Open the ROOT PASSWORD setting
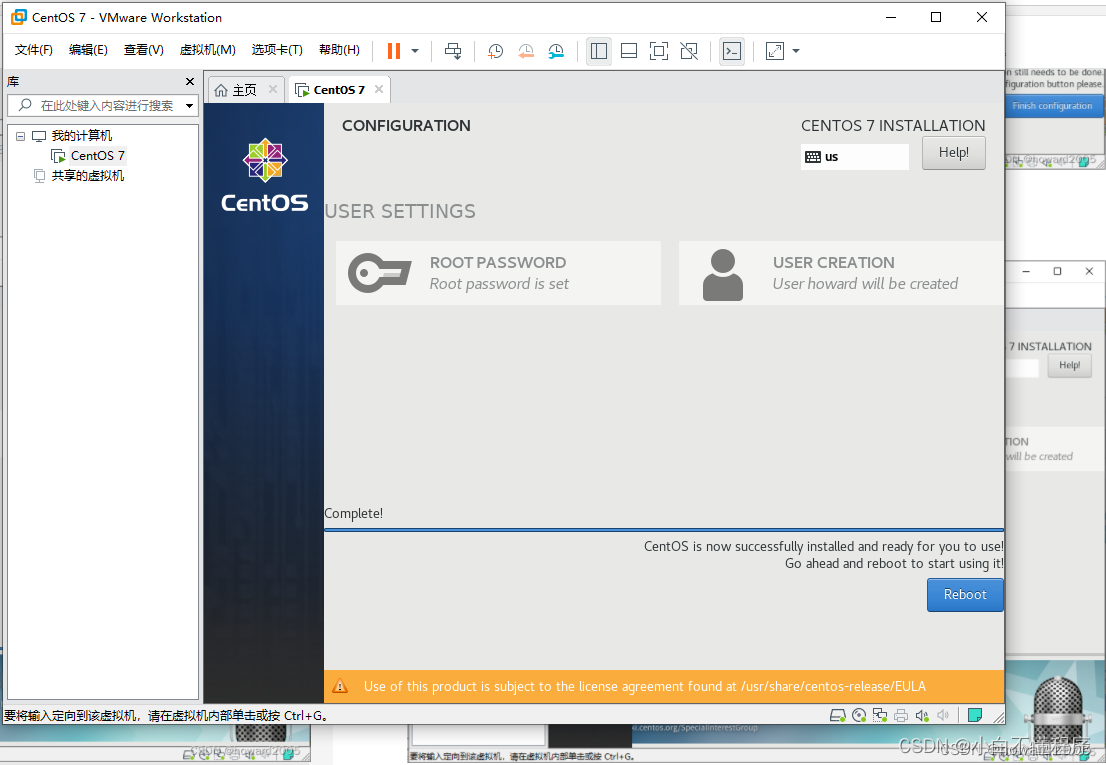Viewport: 1106px width, 765px height. tap(499, 273)
